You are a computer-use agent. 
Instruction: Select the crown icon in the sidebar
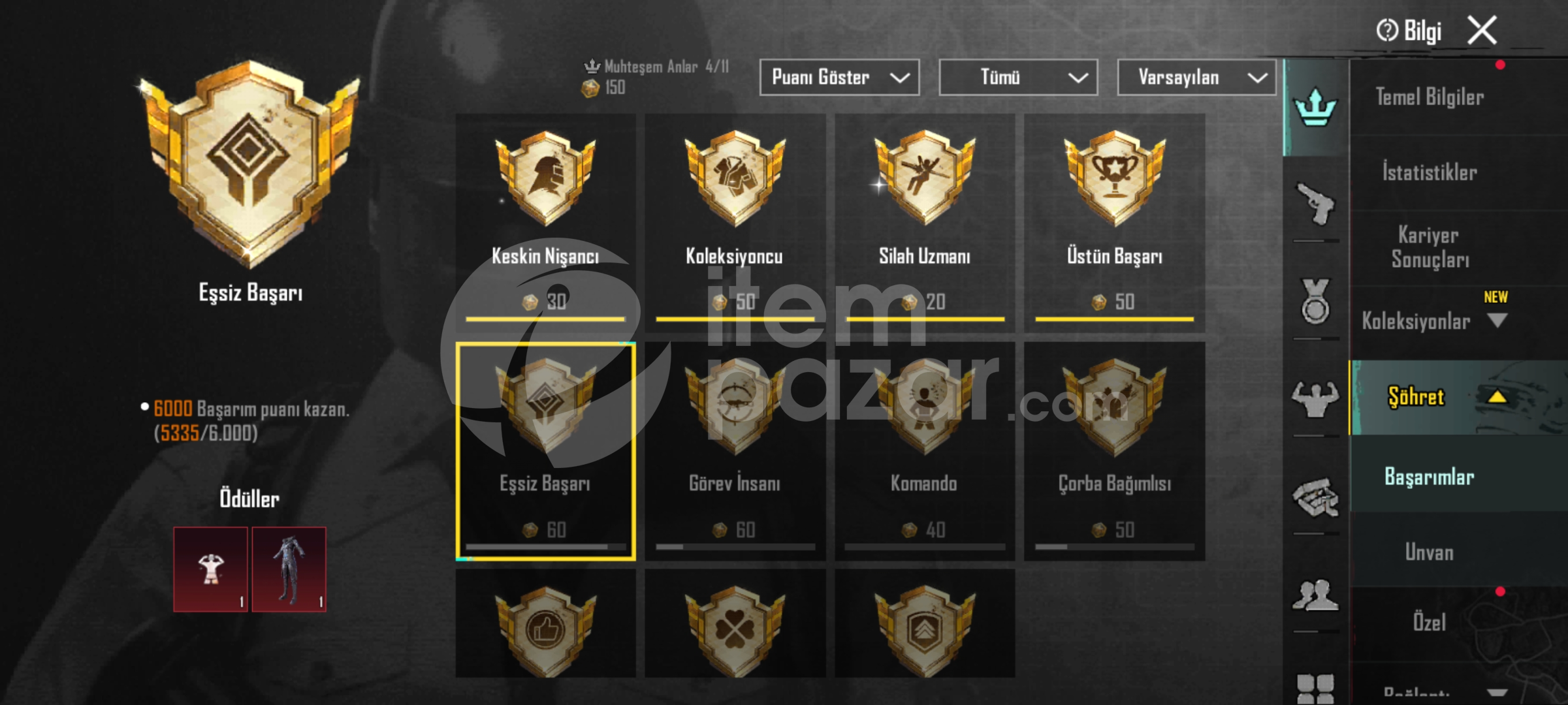click(1315, 108)
